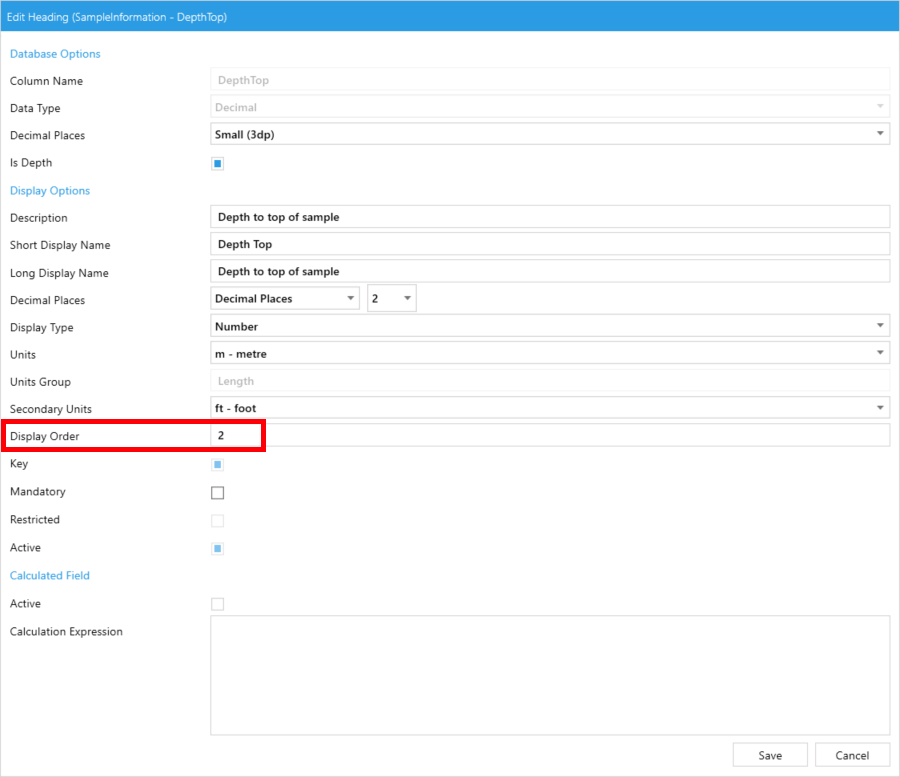The image size is (900, 777).
Task: Click the Display Order input field
Action: [x=549, y=436]
